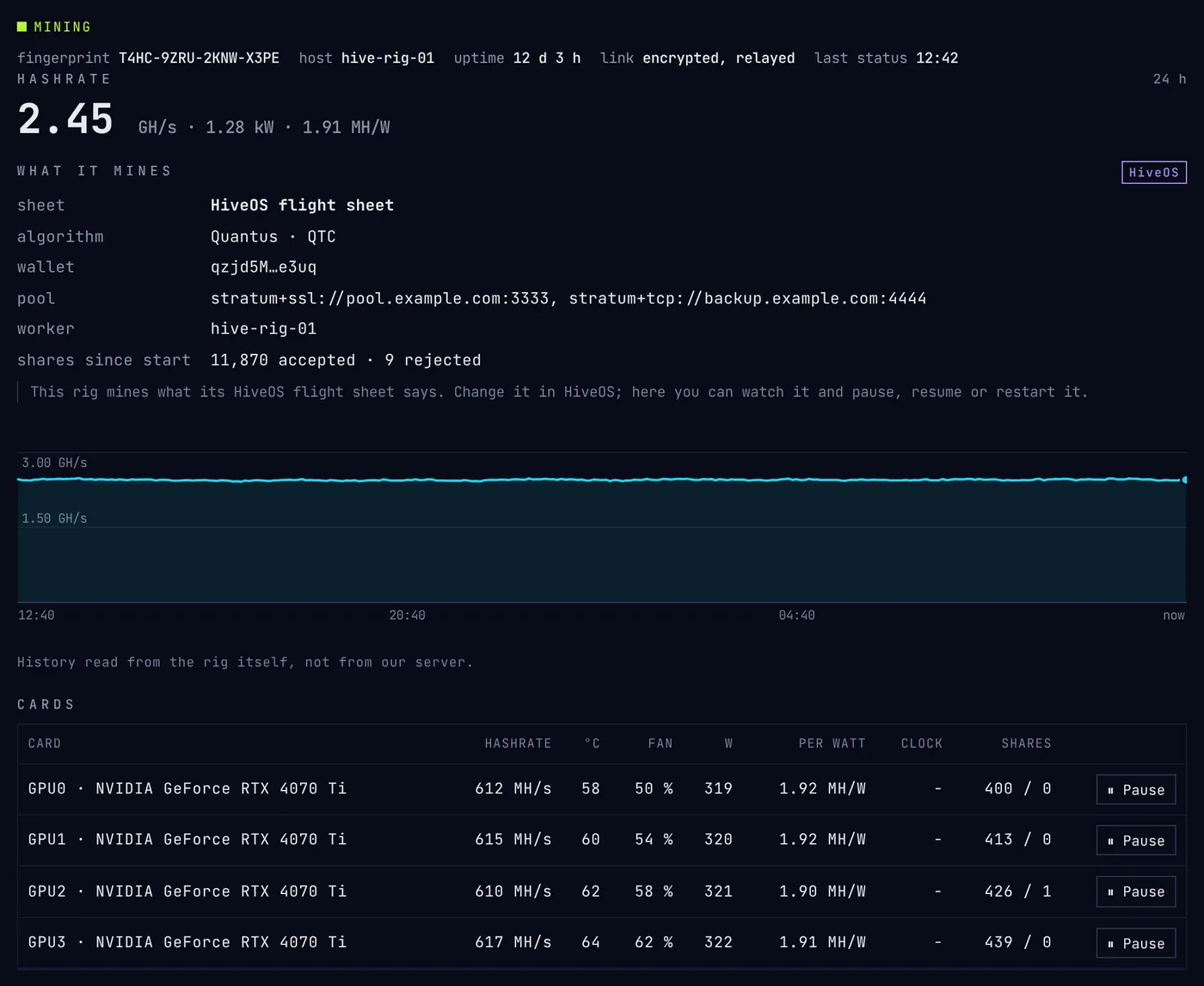Click the green MINING status indicator

coord(53,27)
